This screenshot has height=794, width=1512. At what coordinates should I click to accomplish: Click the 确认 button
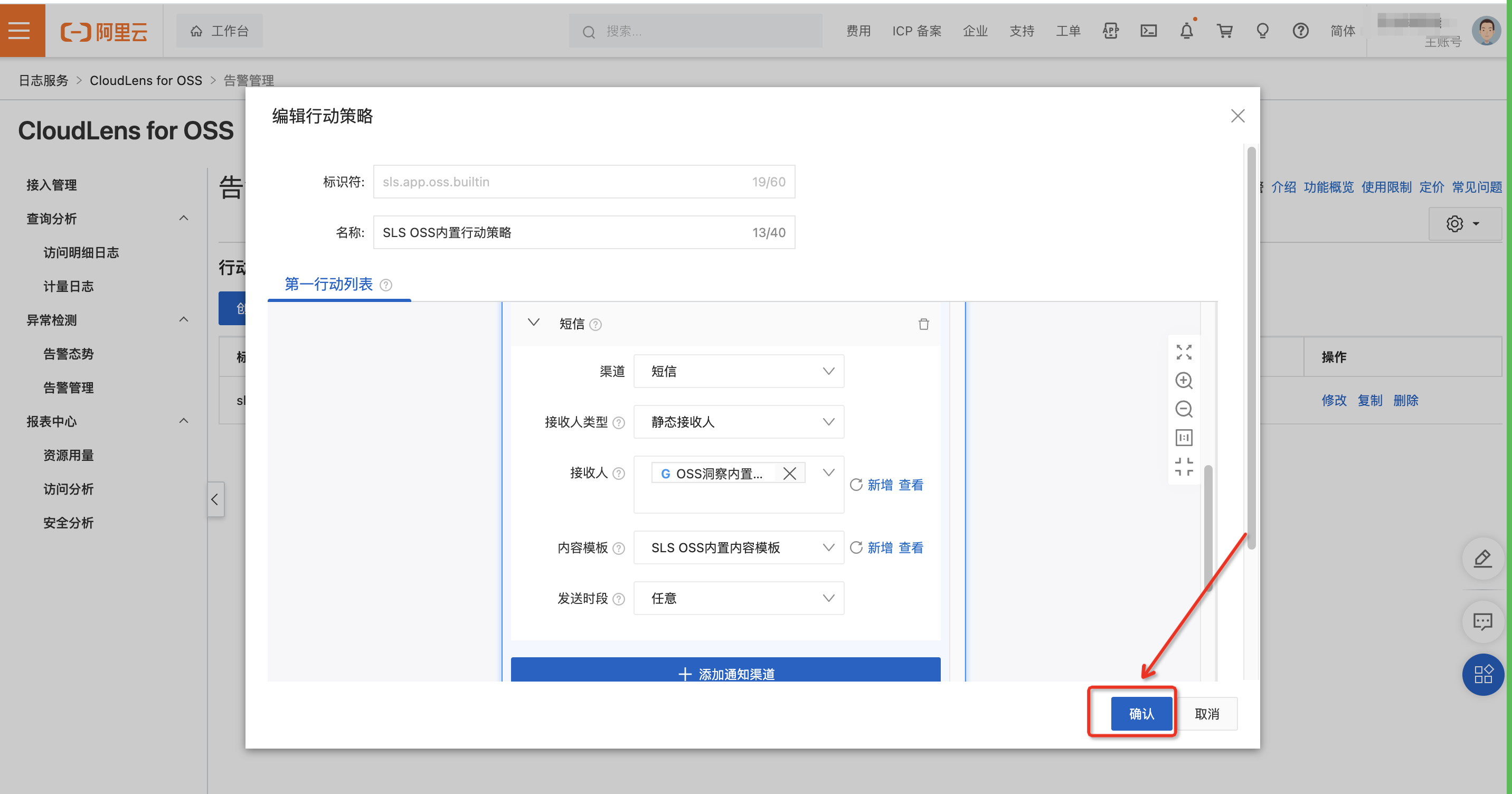coord(1141,714)
